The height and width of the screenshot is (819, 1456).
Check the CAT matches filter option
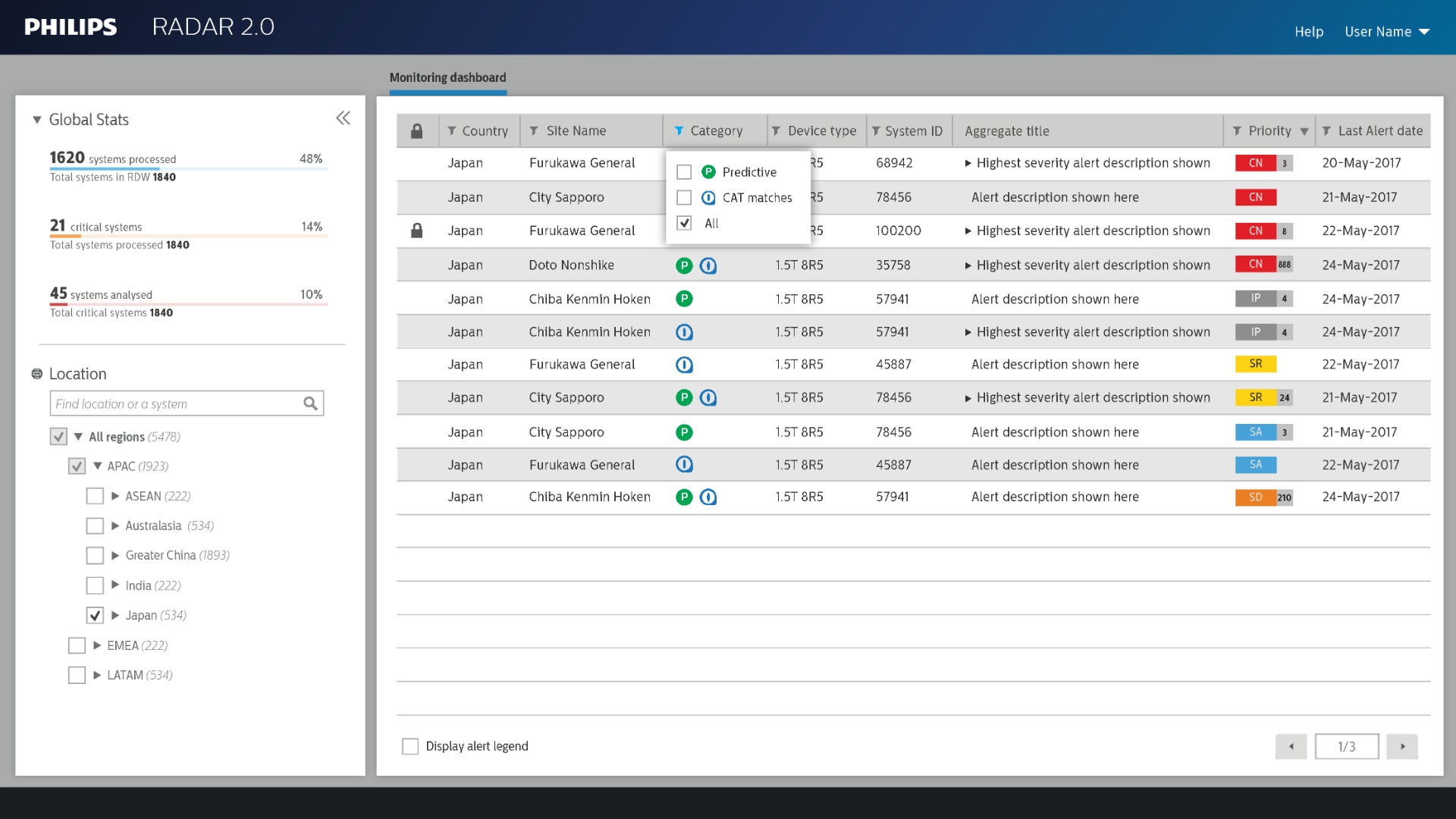(x=683, y=197)
